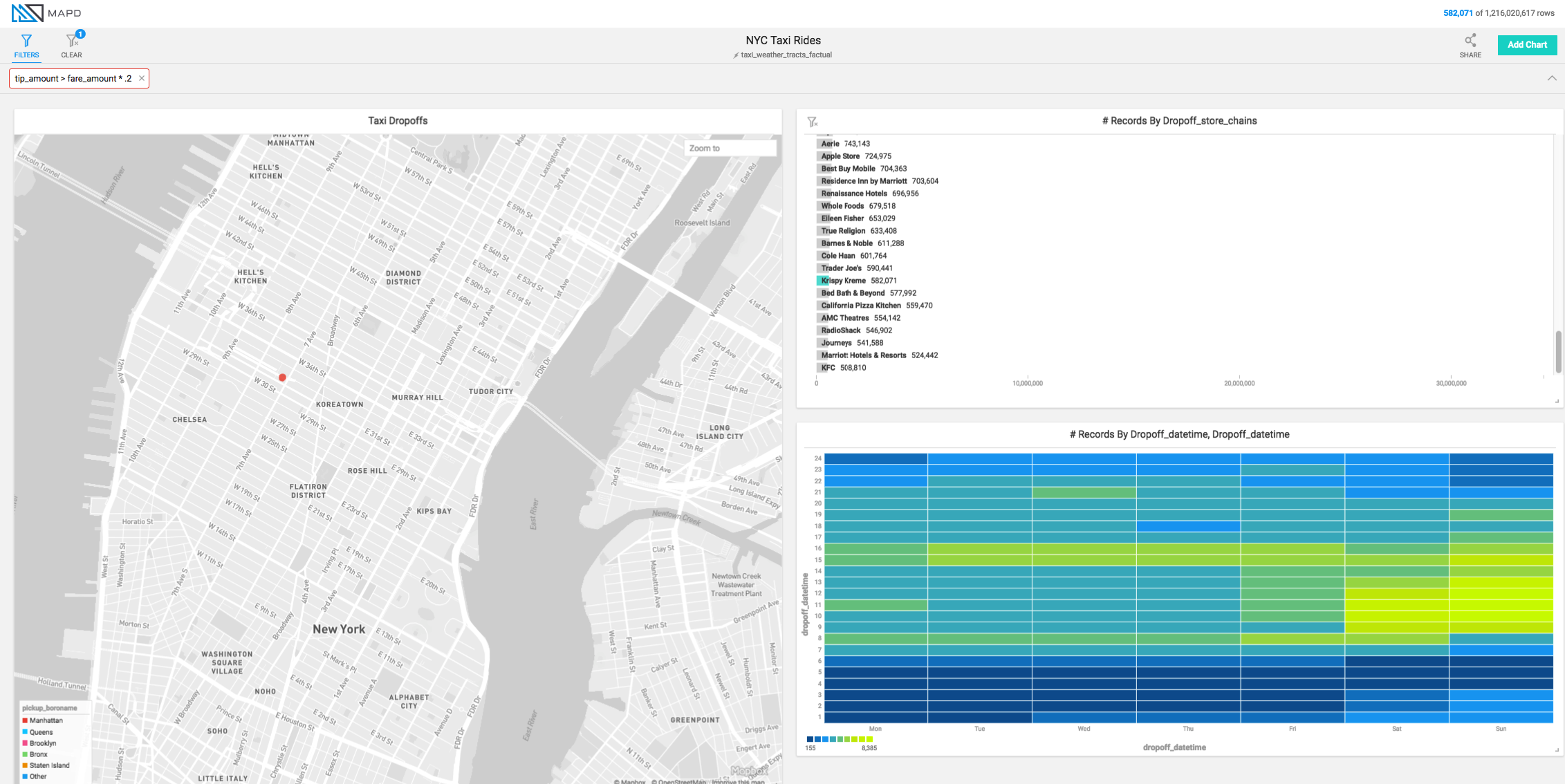This screenshot has width=1565, height=784.
Task: Select the Saturday hour 24 heatmap cell
Action: click(1397, 458)
